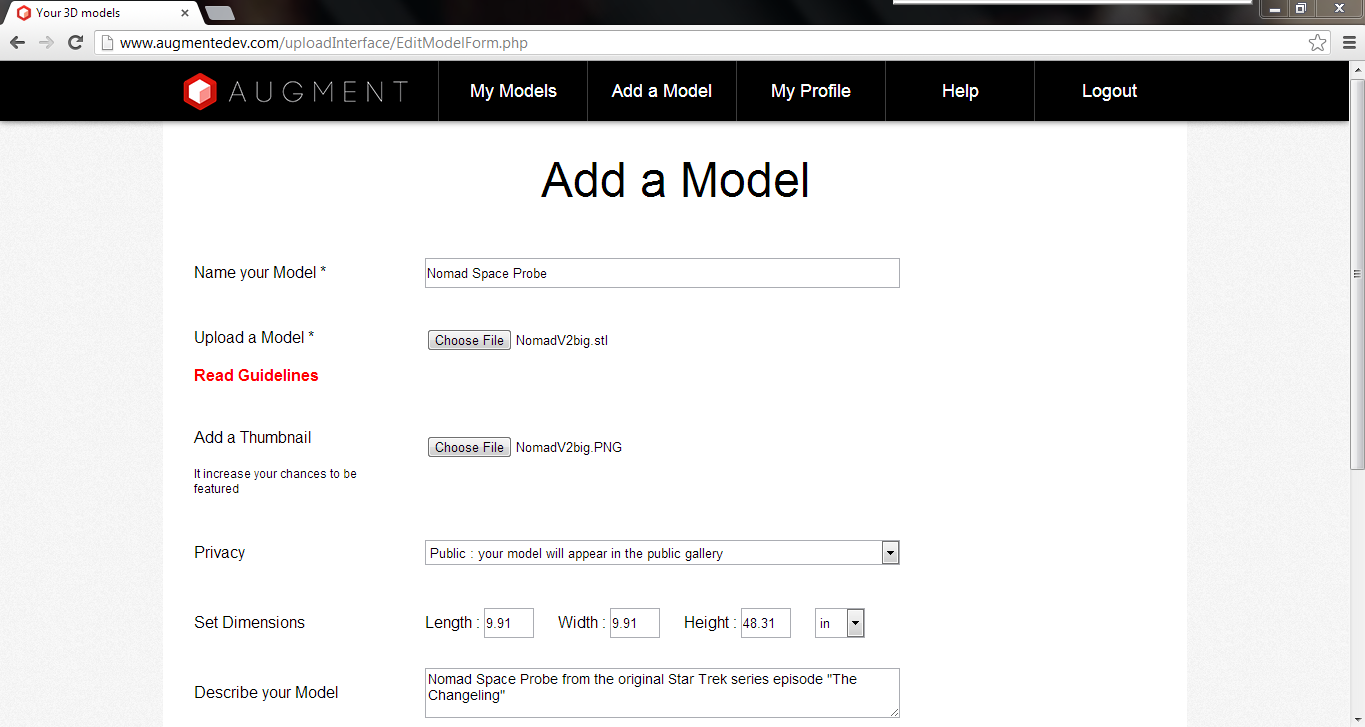Click the page reload icon
Image resolution: width=1365 pixels, height=727 pixels.
(74, 43)
